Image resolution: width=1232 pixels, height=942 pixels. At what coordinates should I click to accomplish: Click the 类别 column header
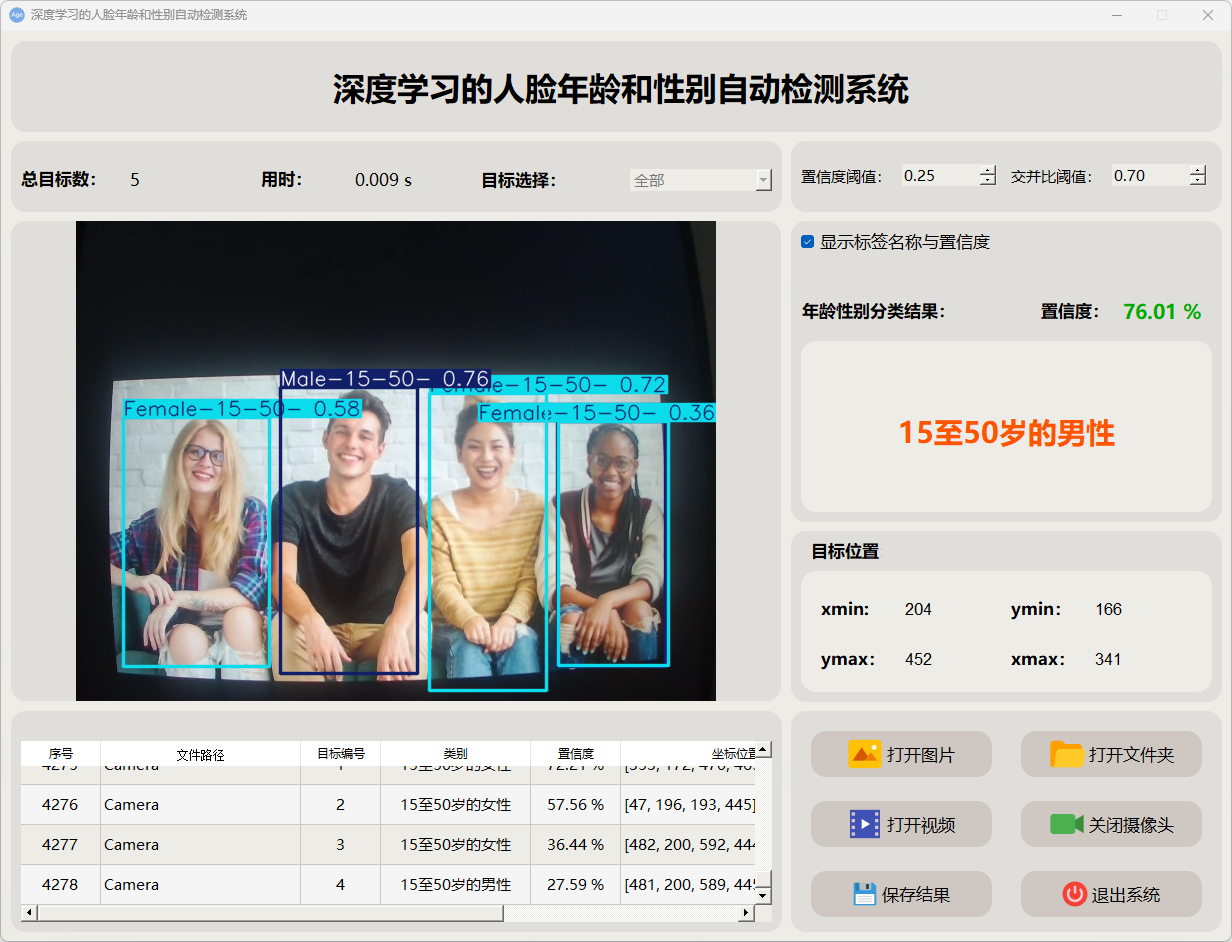[x=455, y=754]
